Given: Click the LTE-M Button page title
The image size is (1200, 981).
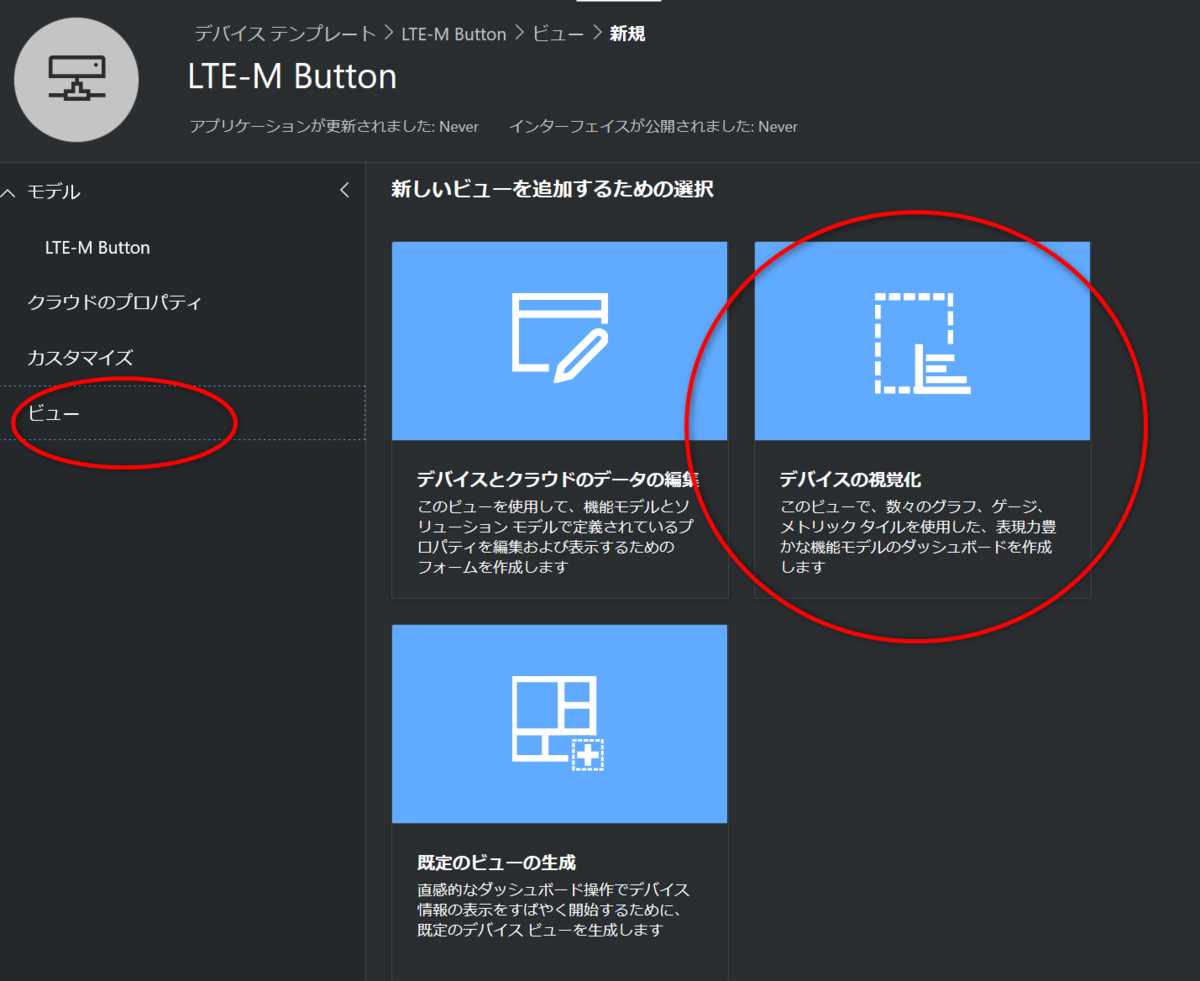Looking at the screenshot, I should pyautogui.click(x=292, y=76).
